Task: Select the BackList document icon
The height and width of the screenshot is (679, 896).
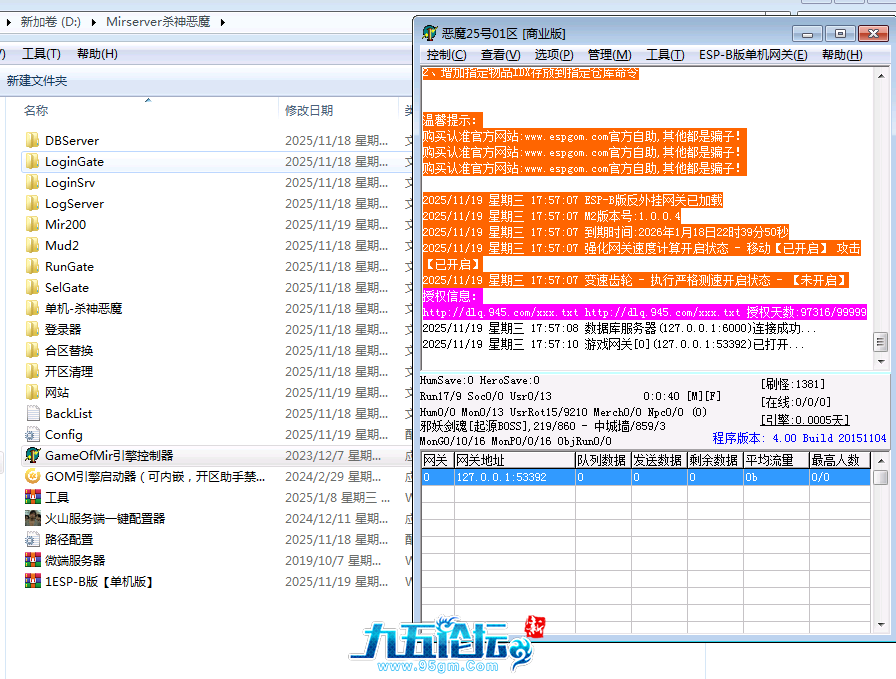Action: click(x=33, y=413)
